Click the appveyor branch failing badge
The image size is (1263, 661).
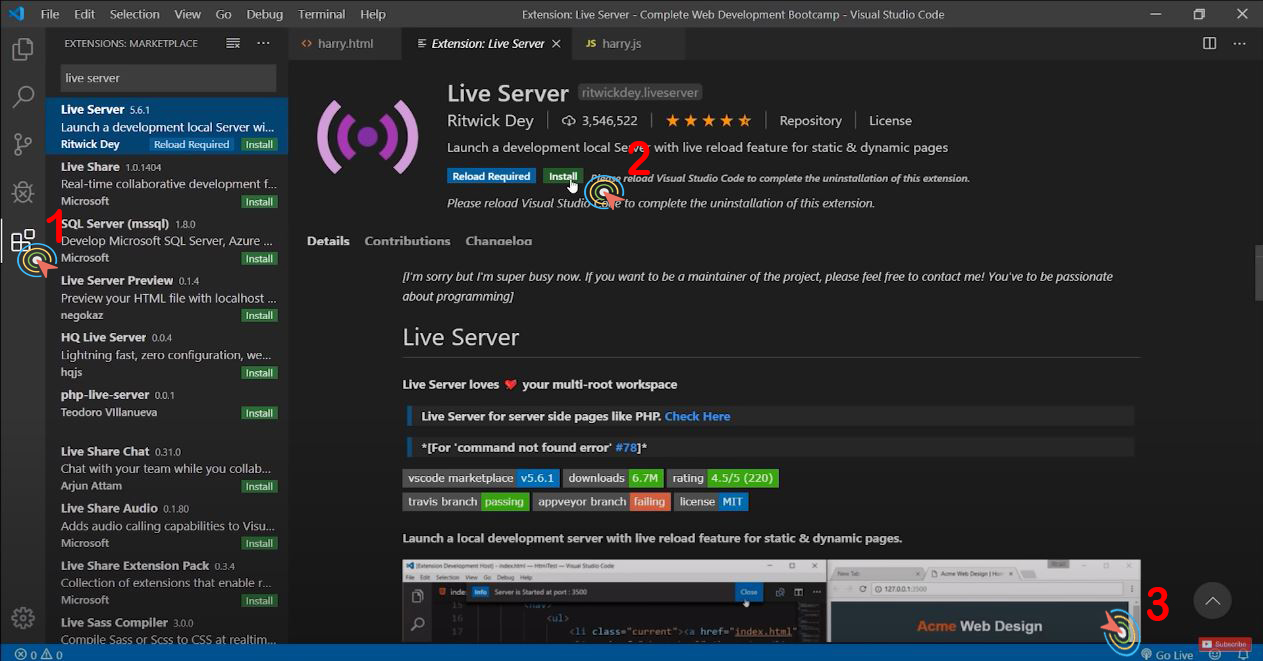click(602, 502)
